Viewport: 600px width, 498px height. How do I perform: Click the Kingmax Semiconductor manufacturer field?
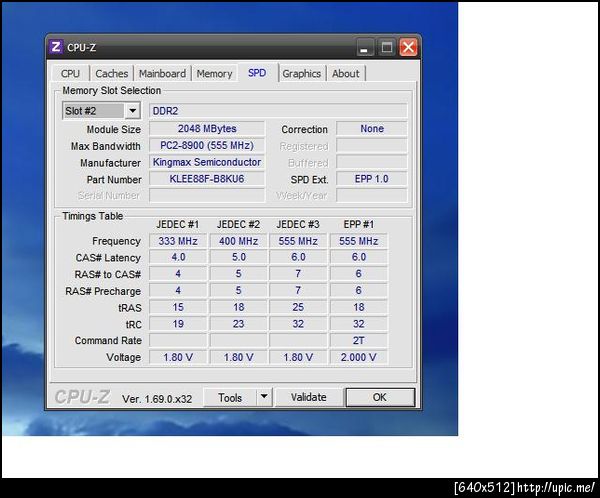(x=207, y=162)
